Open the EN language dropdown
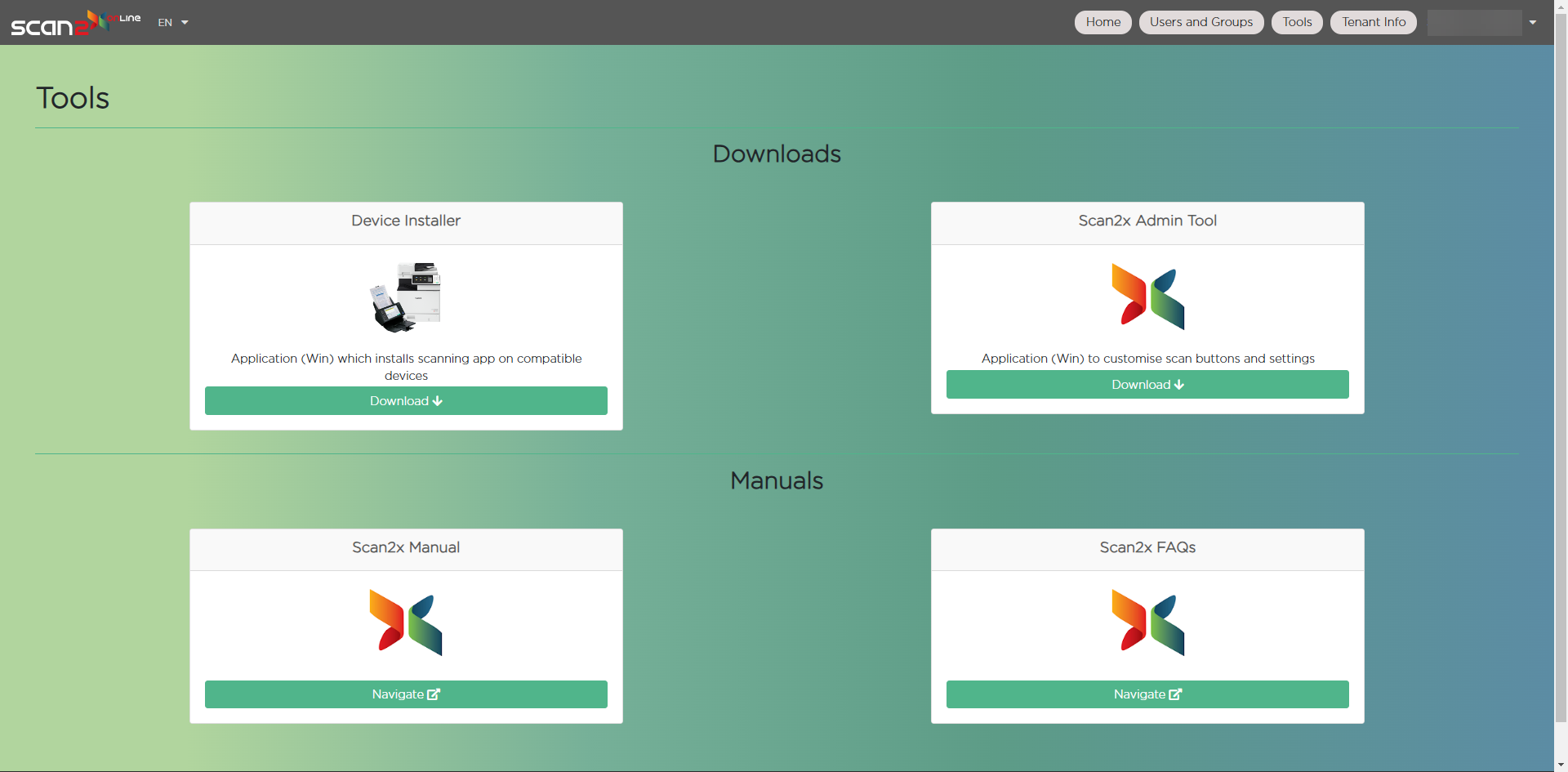This screenshot has width=1568, height=772. pos(172,23)
